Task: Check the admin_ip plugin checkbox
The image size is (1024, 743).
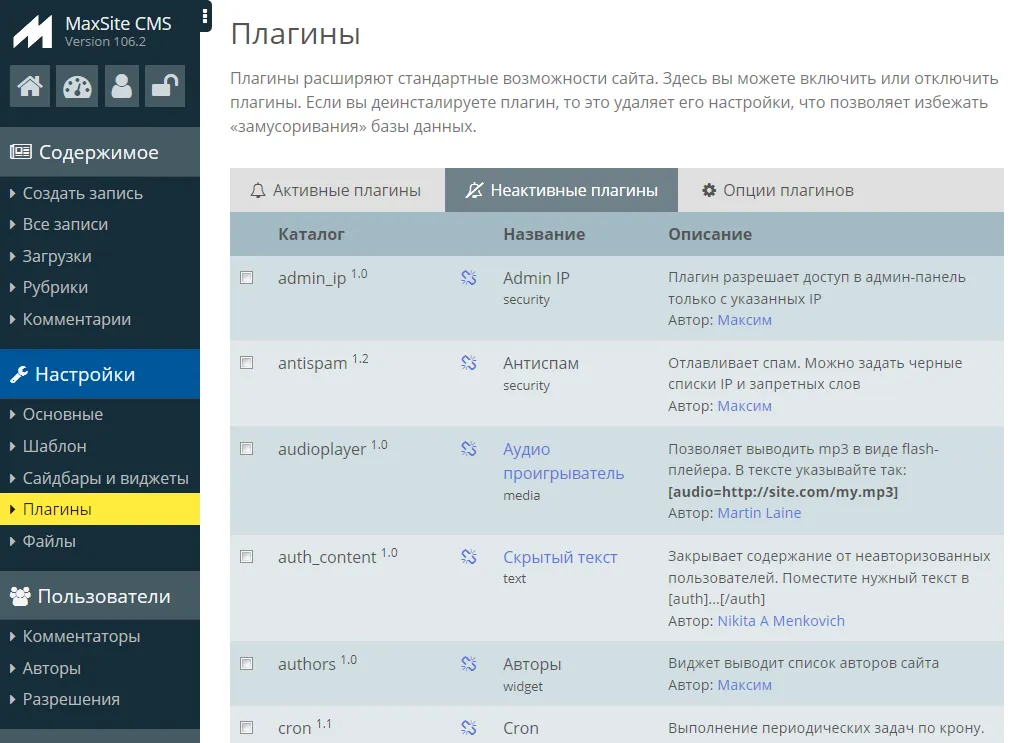Action: [x=247, y=278]
